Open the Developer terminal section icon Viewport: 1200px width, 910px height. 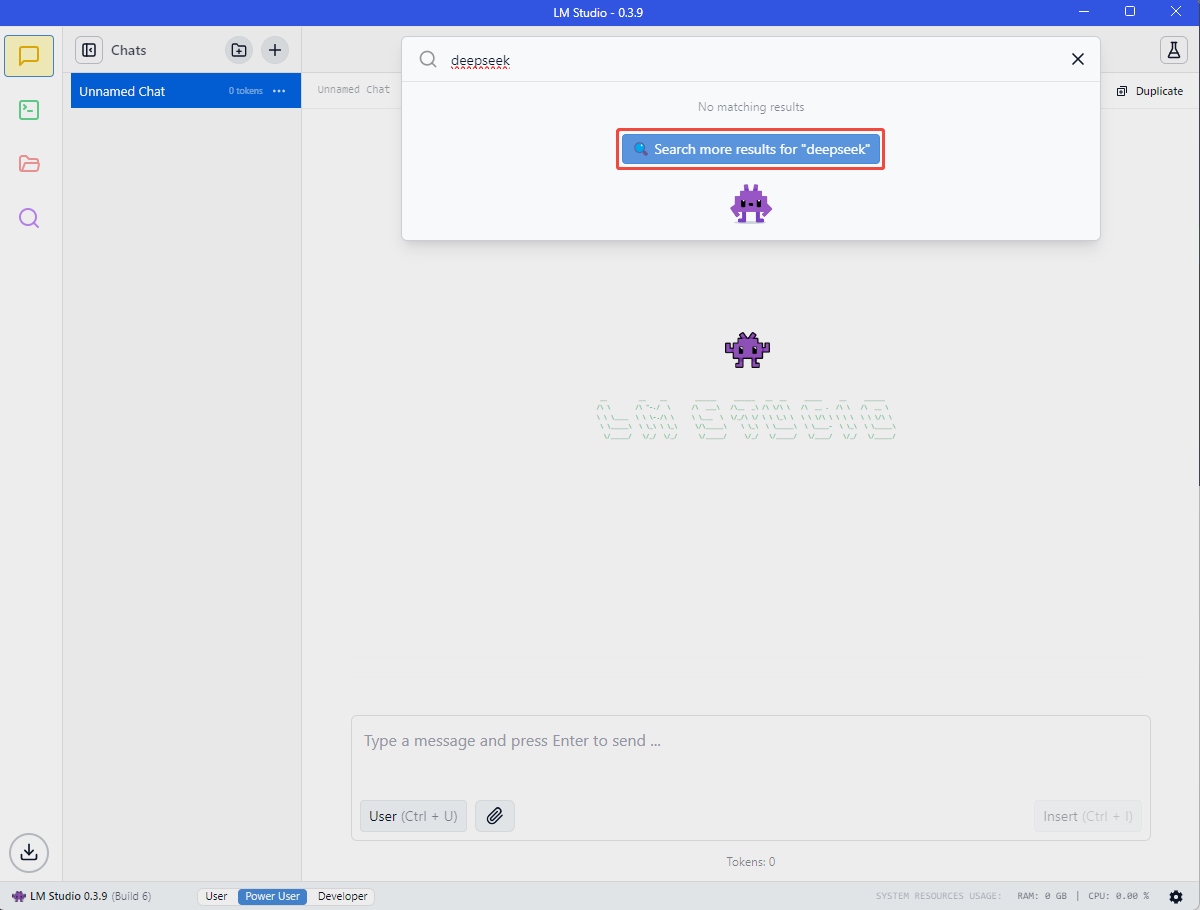click(x=29, y=110)
